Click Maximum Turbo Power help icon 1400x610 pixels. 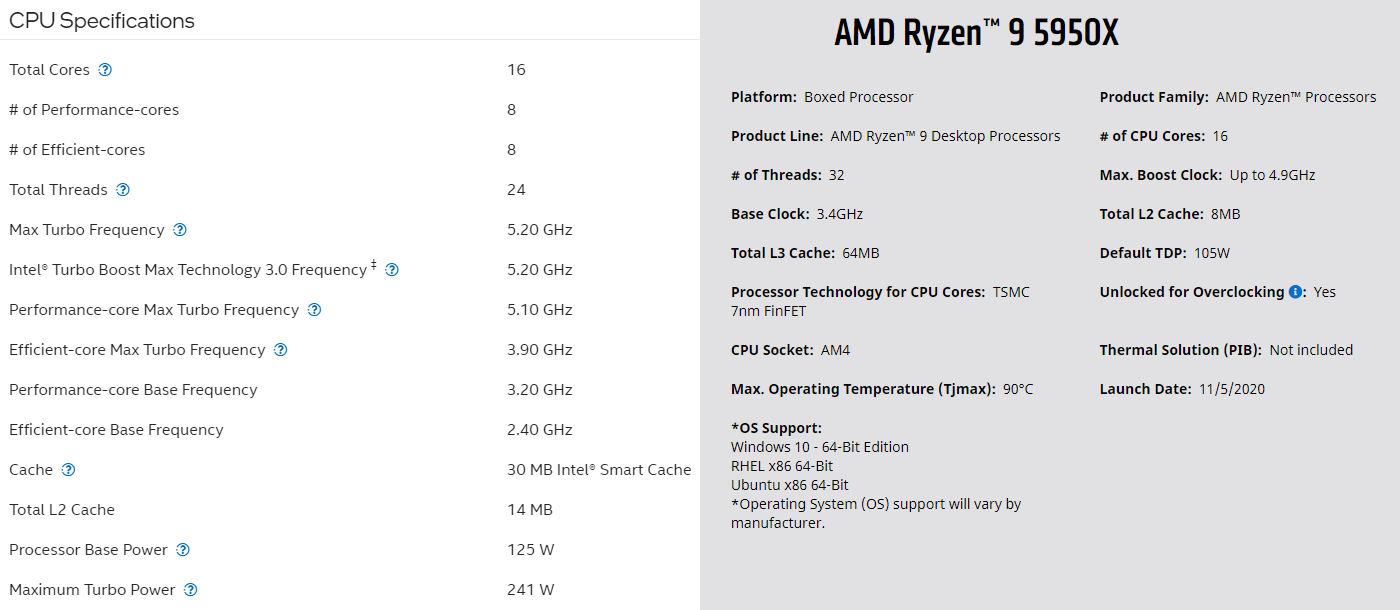coord(191,590)
